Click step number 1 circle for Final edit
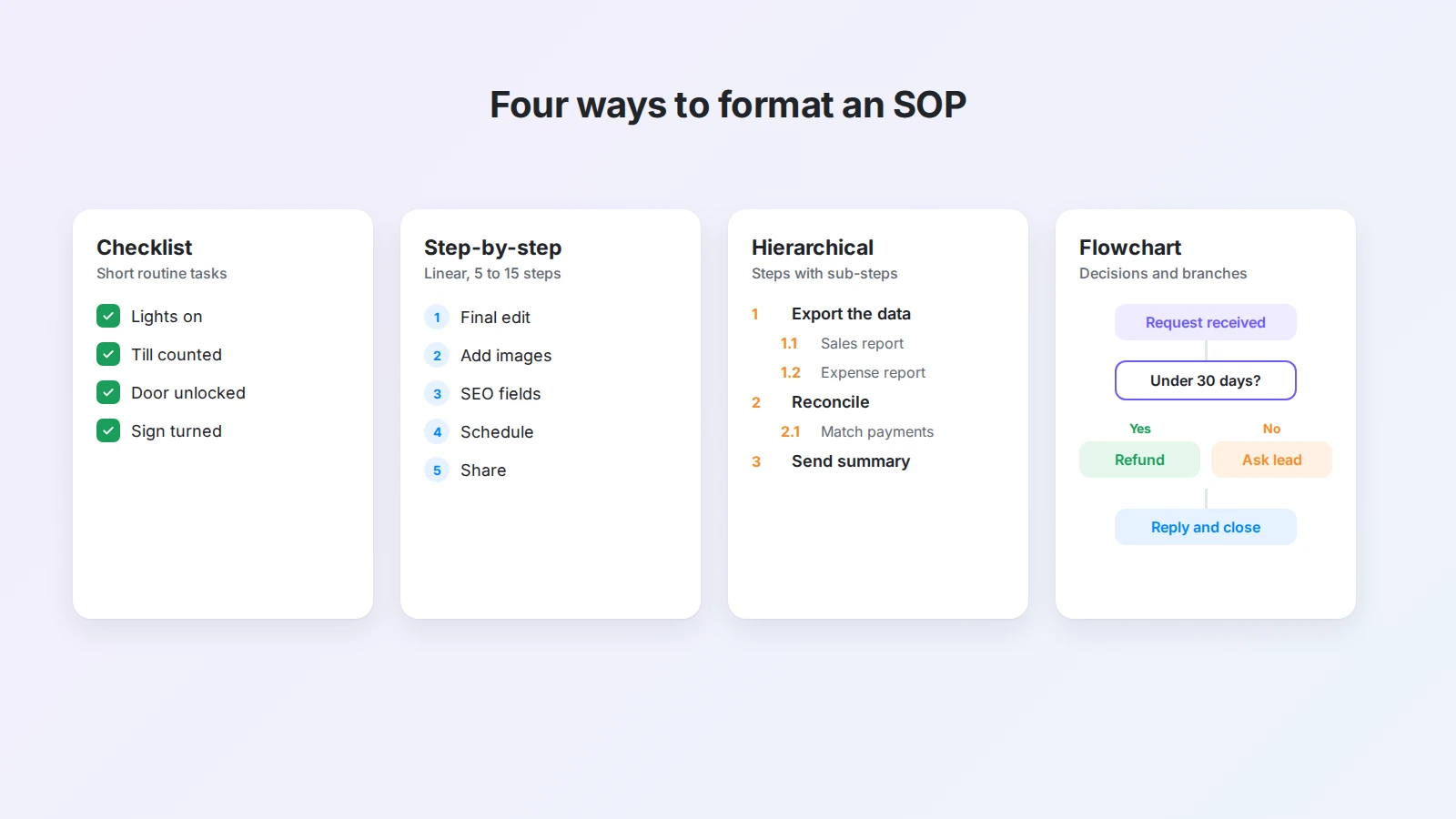 click(x=437, y=317)
